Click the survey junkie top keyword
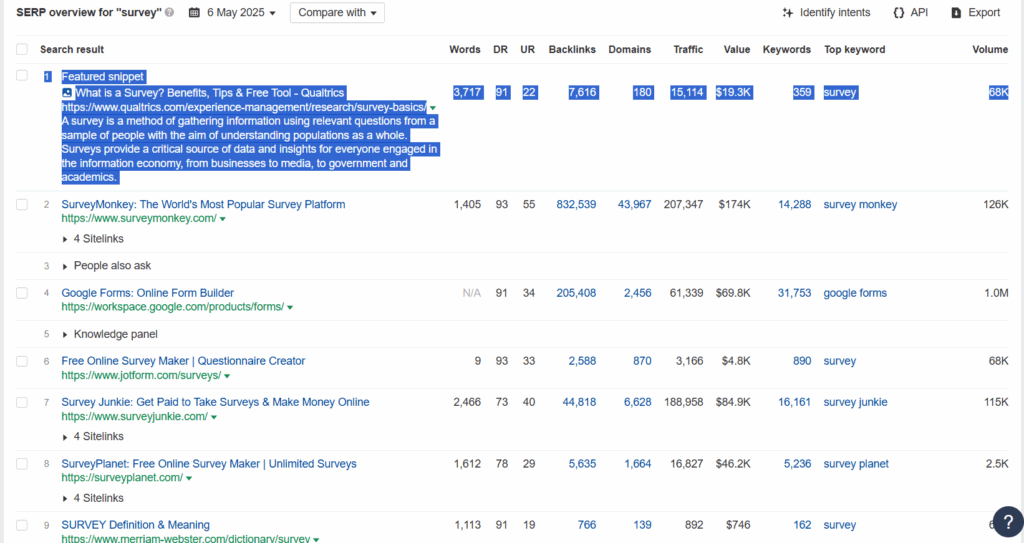Image resolution: width=1024 pixels, height=543 pixels. 855,402
